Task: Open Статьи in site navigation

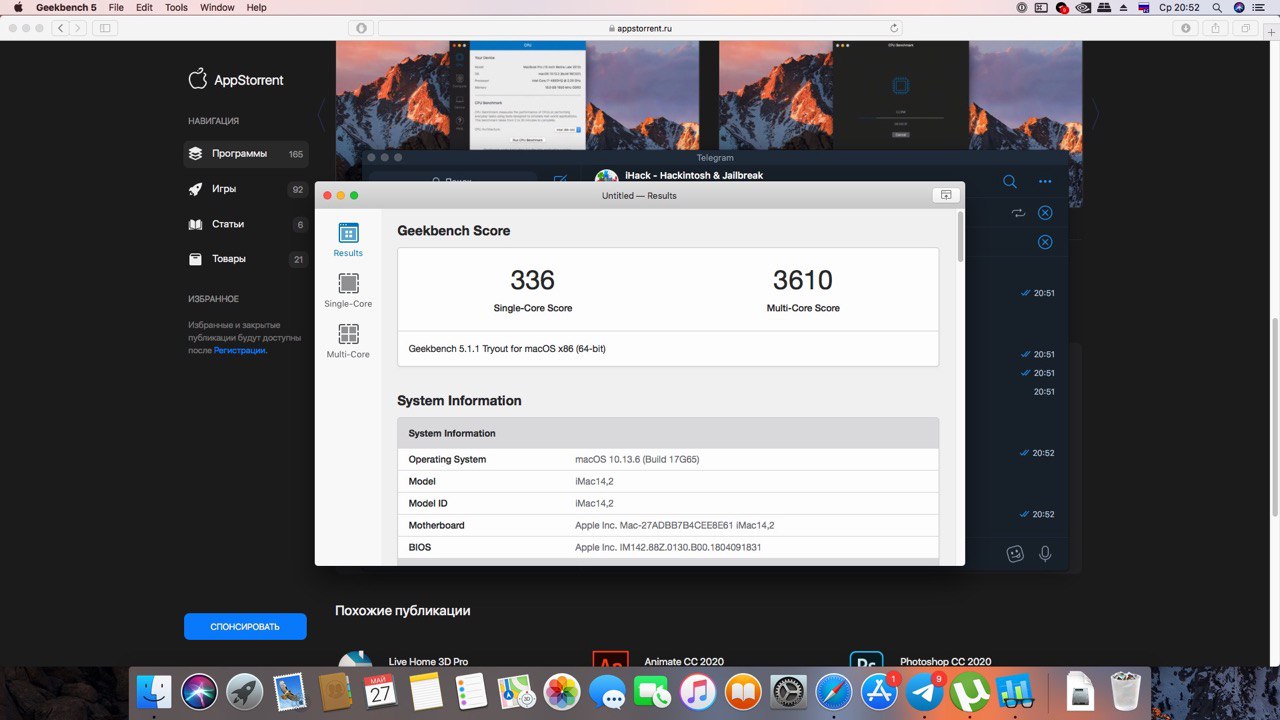Action: click(x=246, y=224)
